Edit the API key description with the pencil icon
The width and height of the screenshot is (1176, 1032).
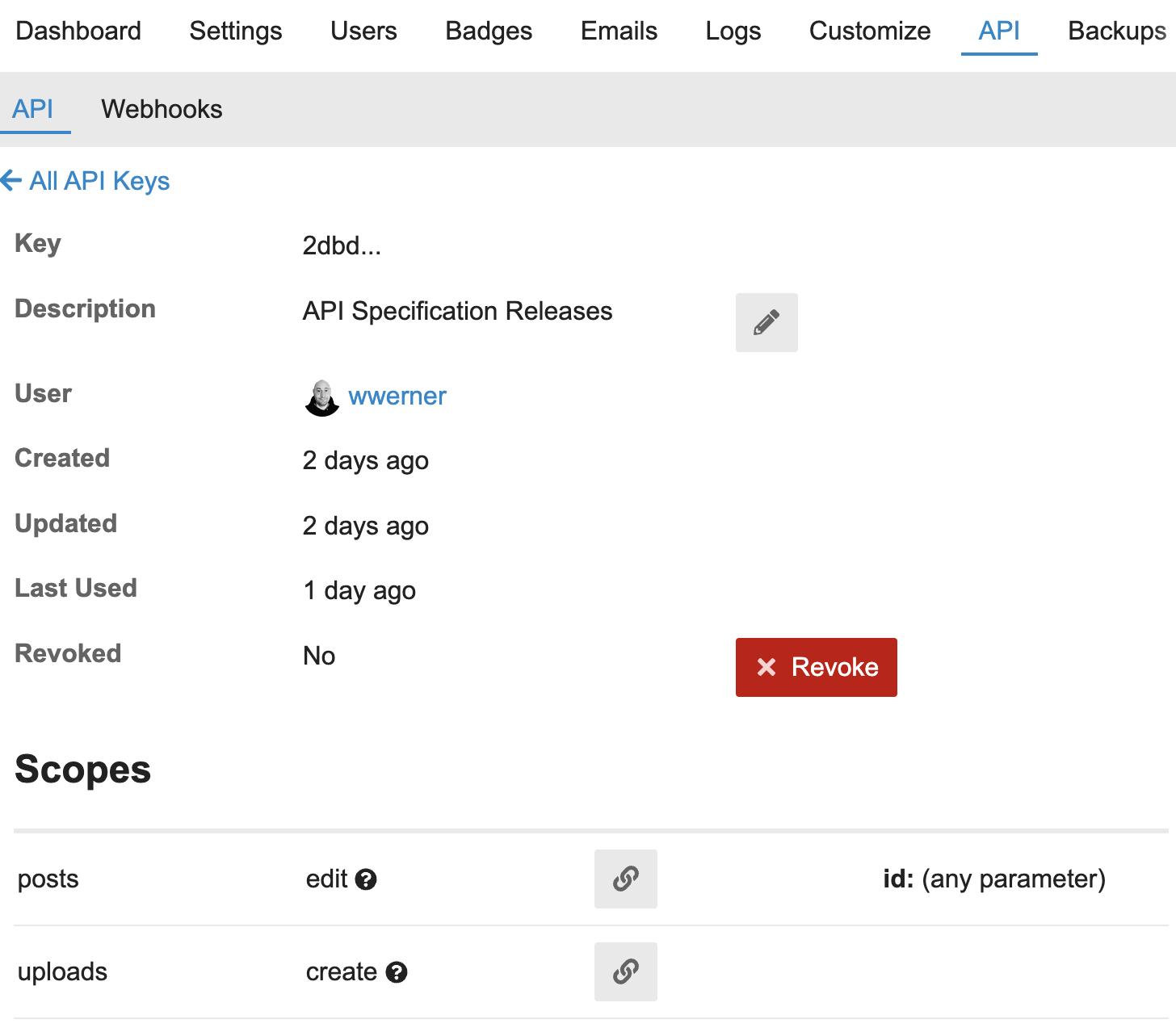coord(766,322)
